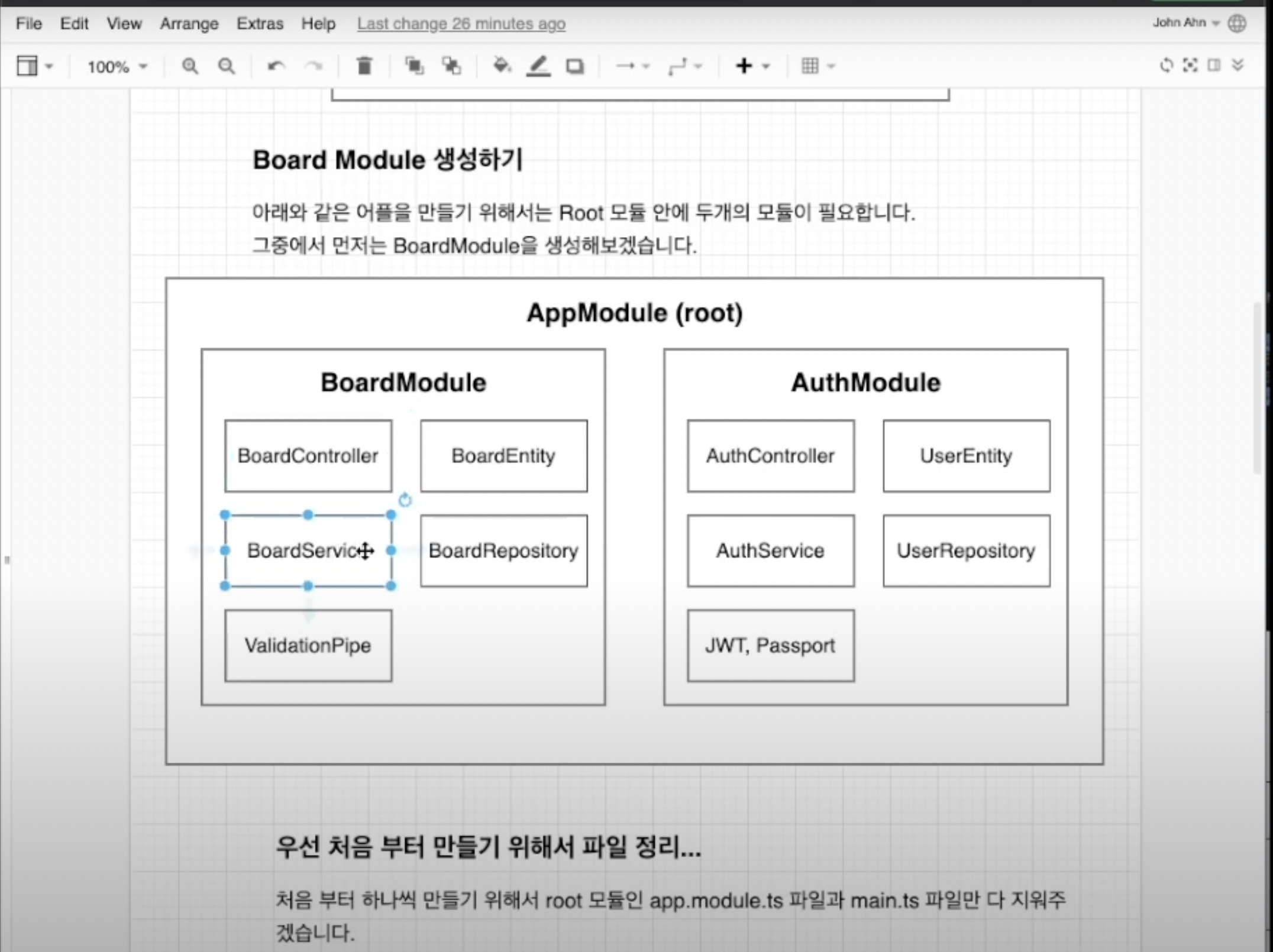Select the BoardRepository box

pos(503,551)
